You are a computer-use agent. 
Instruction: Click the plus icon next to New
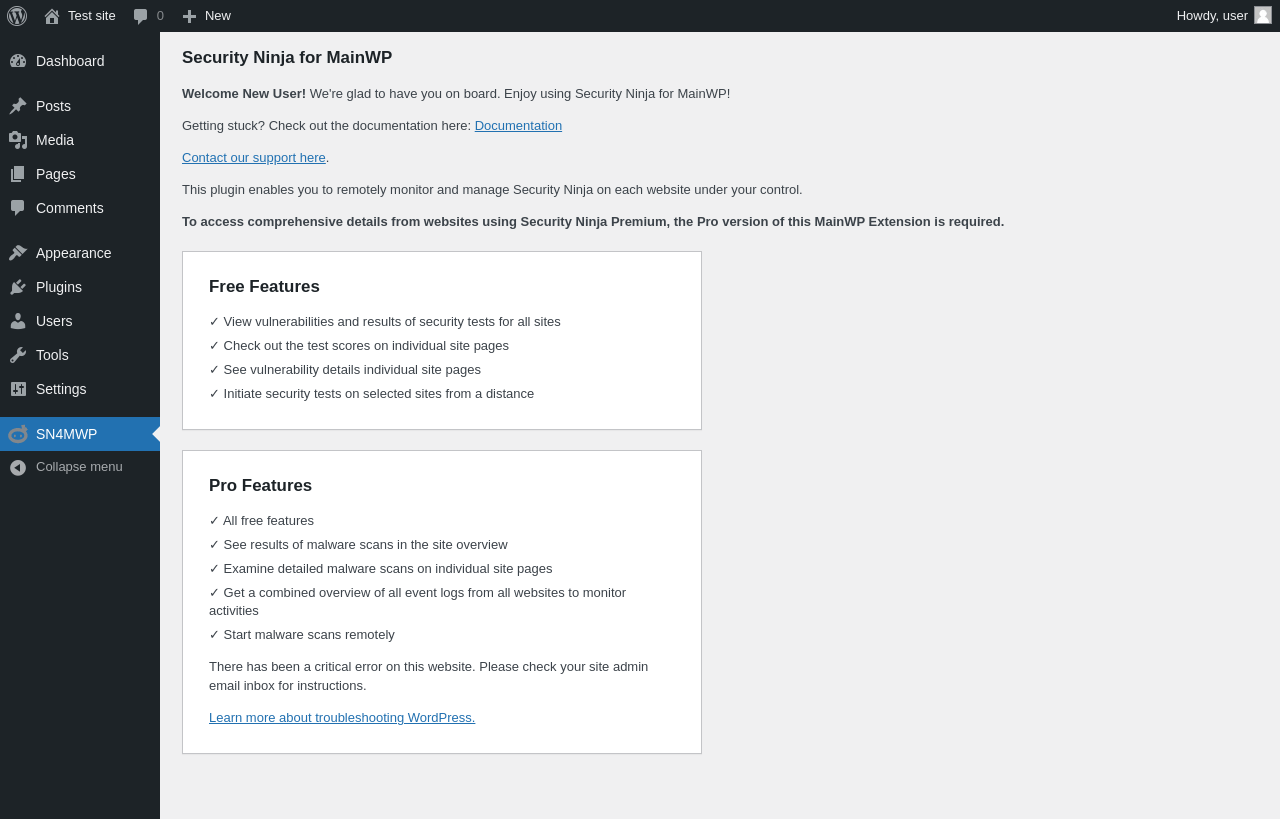coord(189,16)
